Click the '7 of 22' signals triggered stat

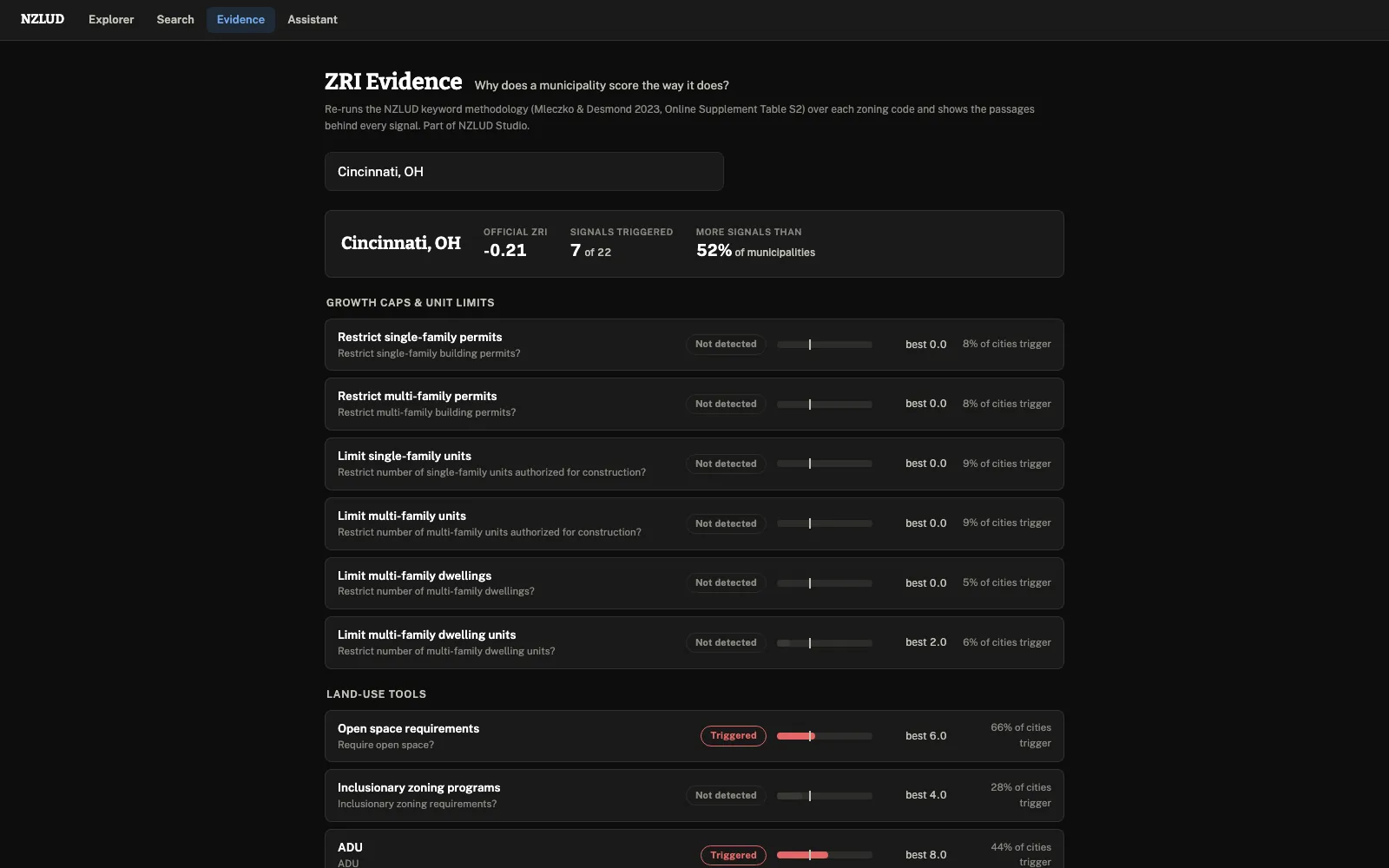[590, 251]
